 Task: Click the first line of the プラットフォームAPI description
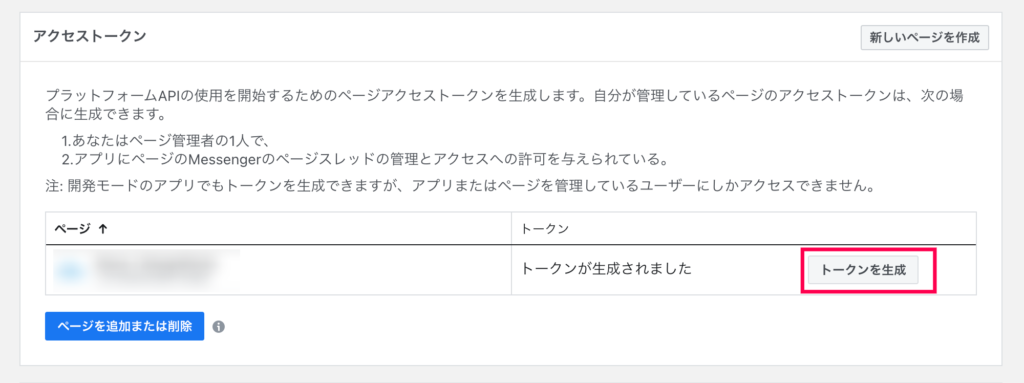tap(506, 95)
